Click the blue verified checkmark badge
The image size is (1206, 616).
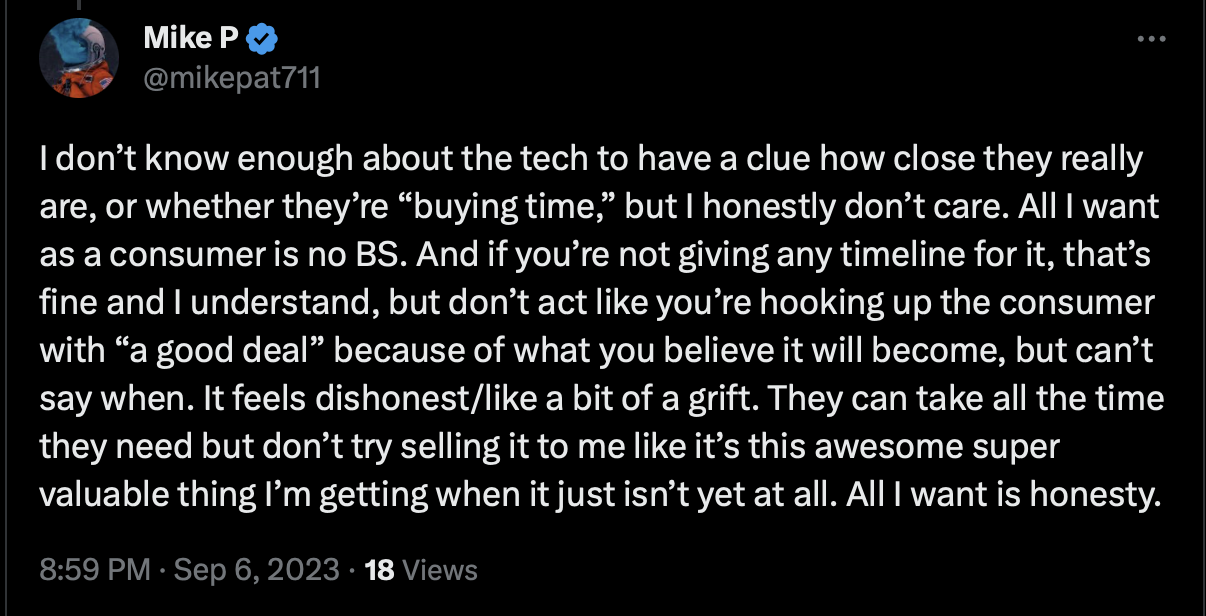(263, 40)
